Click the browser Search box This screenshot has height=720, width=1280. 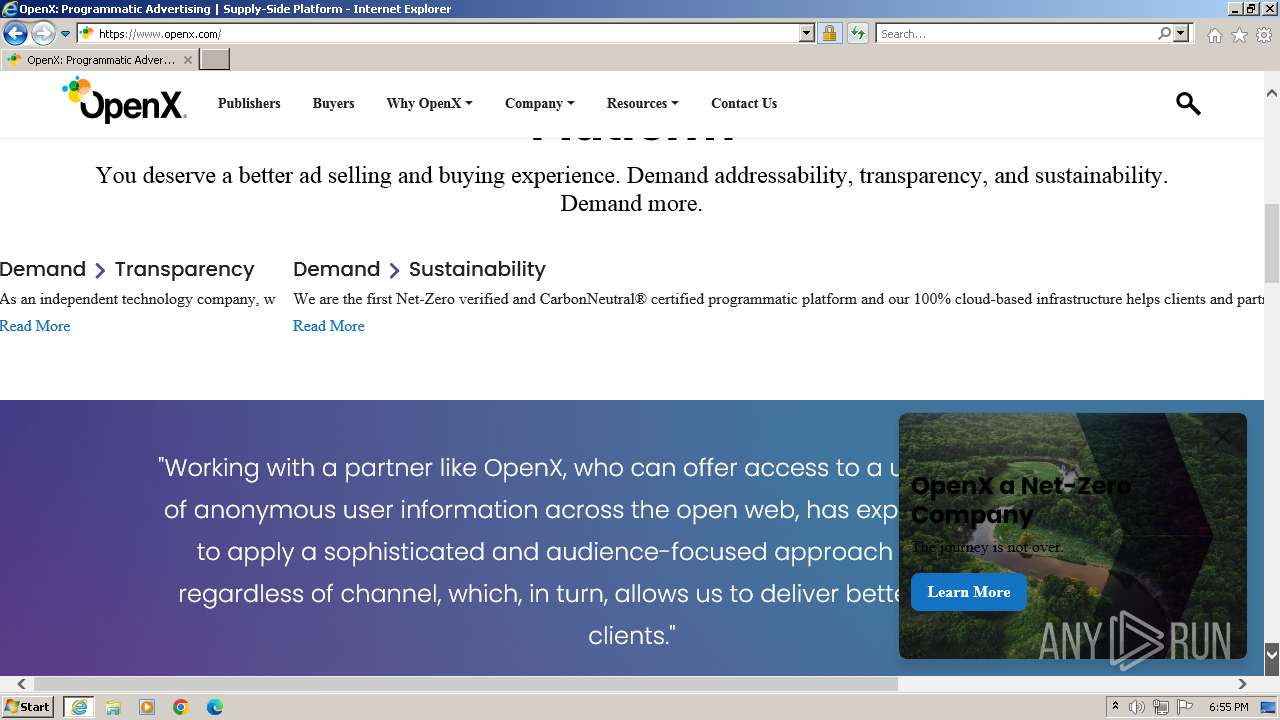(x=1017, y=33)
